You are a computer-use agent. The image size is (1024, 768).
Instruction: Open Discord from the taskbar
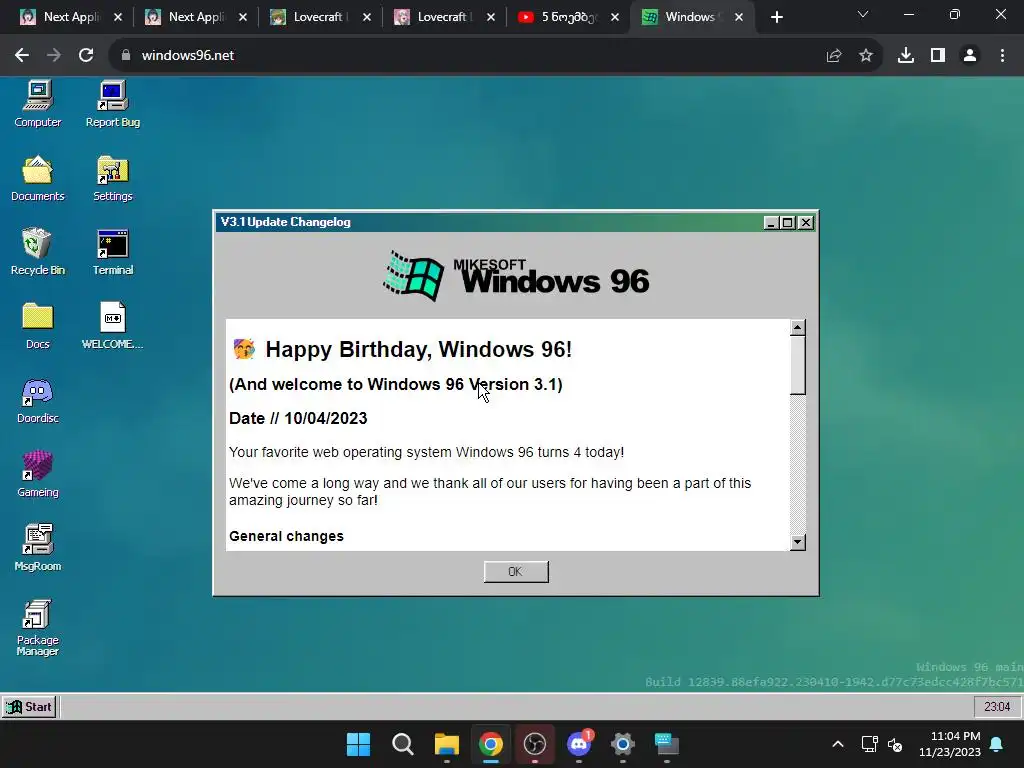(579, 744)
